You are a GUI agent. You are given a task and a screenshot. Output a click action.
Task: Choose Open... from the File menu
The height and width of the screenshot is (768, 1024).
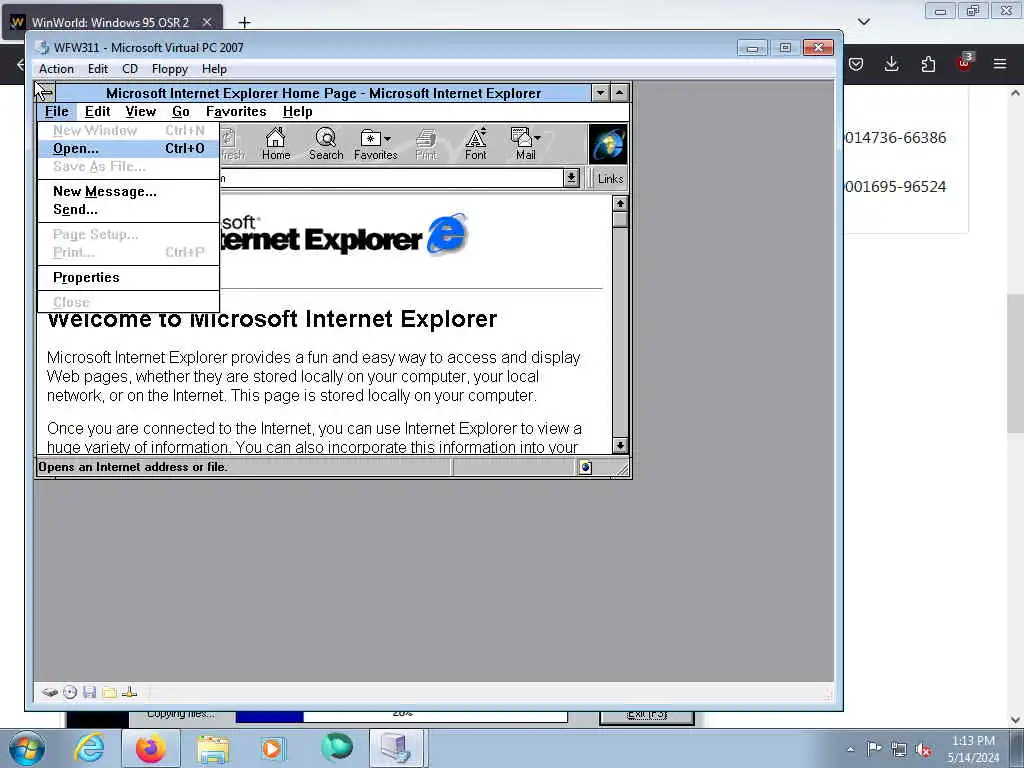pyautogui.click(x=128, y=148)
